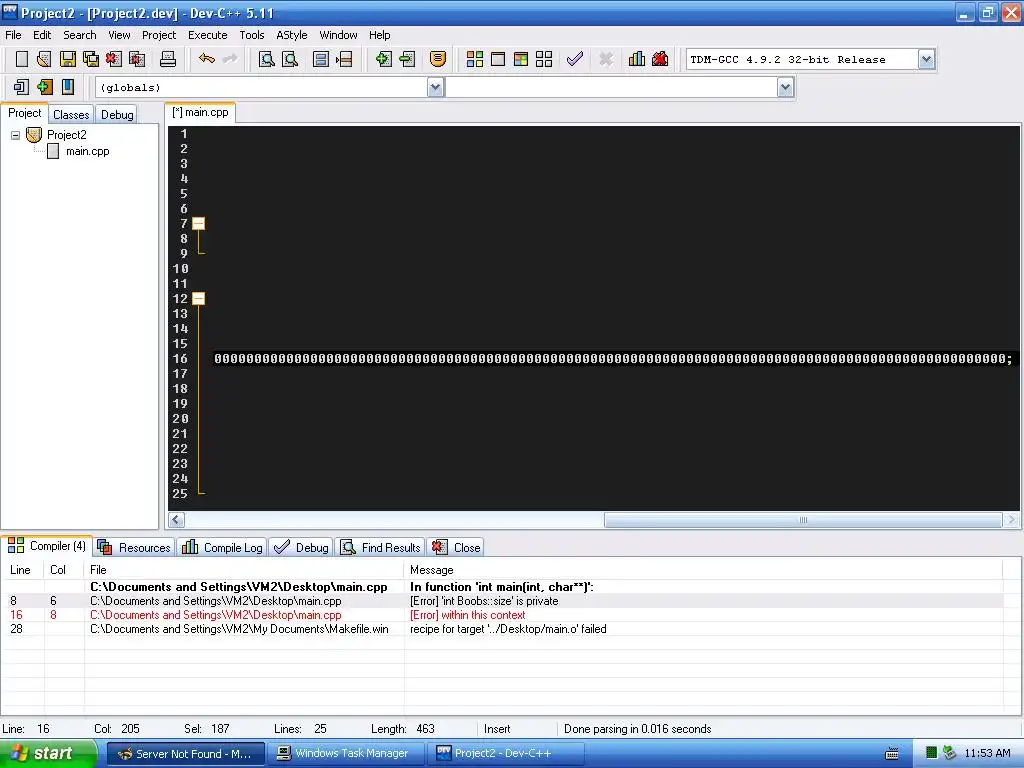Select the 'within this context' error row

[502, 615]
